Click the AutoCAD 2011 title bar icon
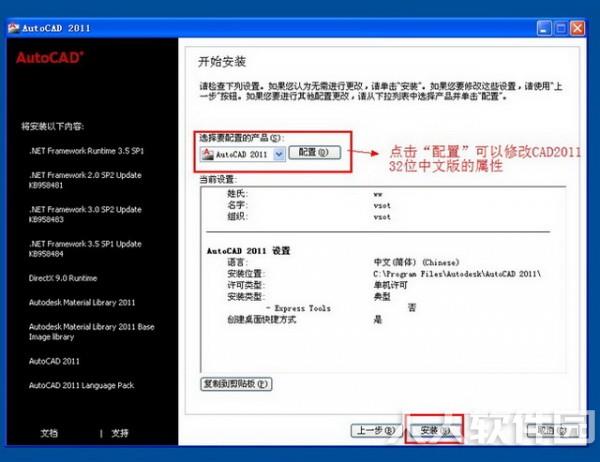This screenshot has height=462, width=600. pos(13,28)
